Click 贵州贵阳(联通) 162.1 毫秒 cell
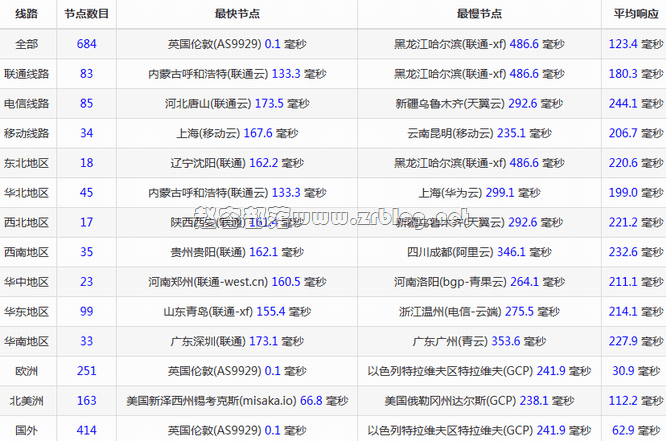 237,252
